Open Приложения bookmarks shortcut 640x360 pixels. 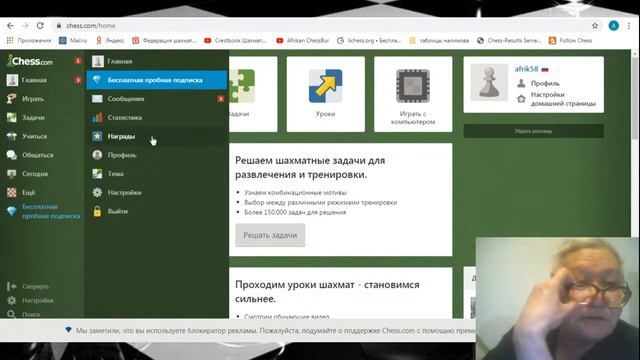click(x=29, y=40)
